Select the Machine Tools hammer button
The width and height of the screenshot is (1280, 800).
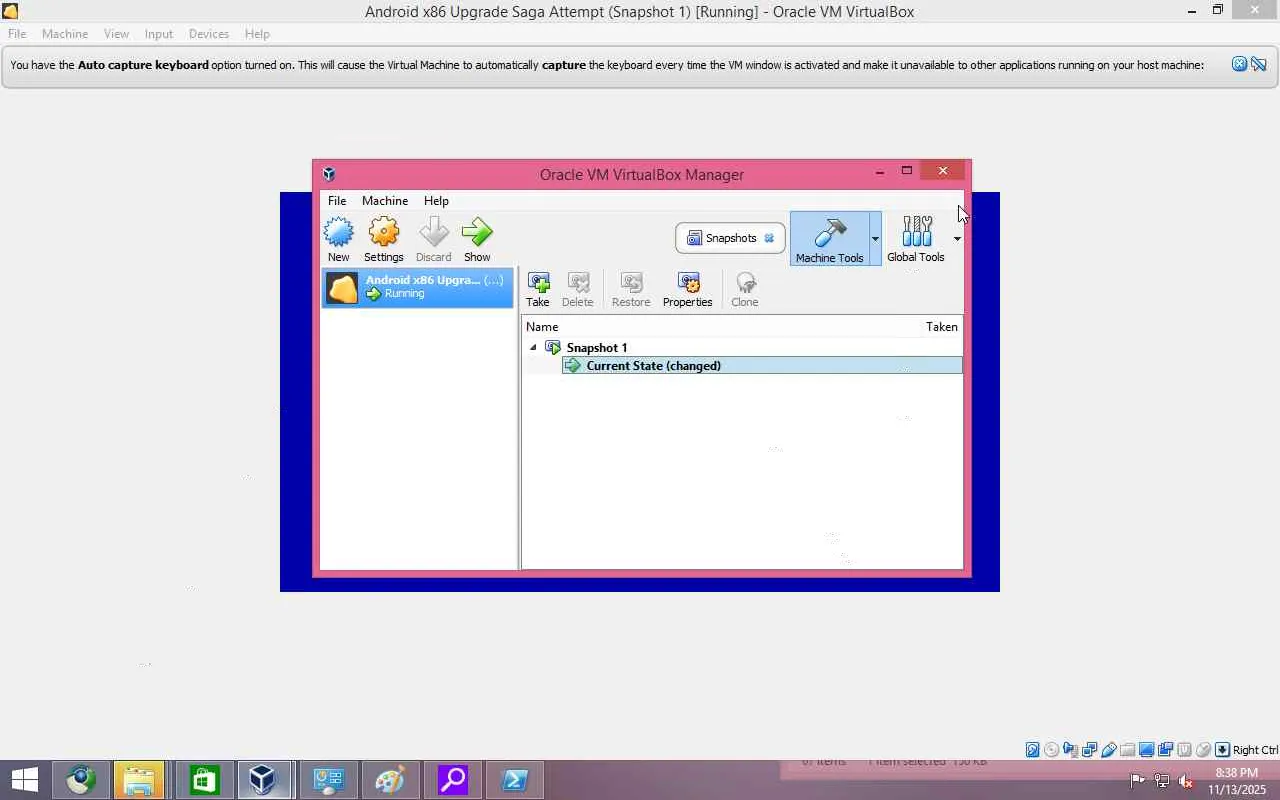click(x=829, y=238)
